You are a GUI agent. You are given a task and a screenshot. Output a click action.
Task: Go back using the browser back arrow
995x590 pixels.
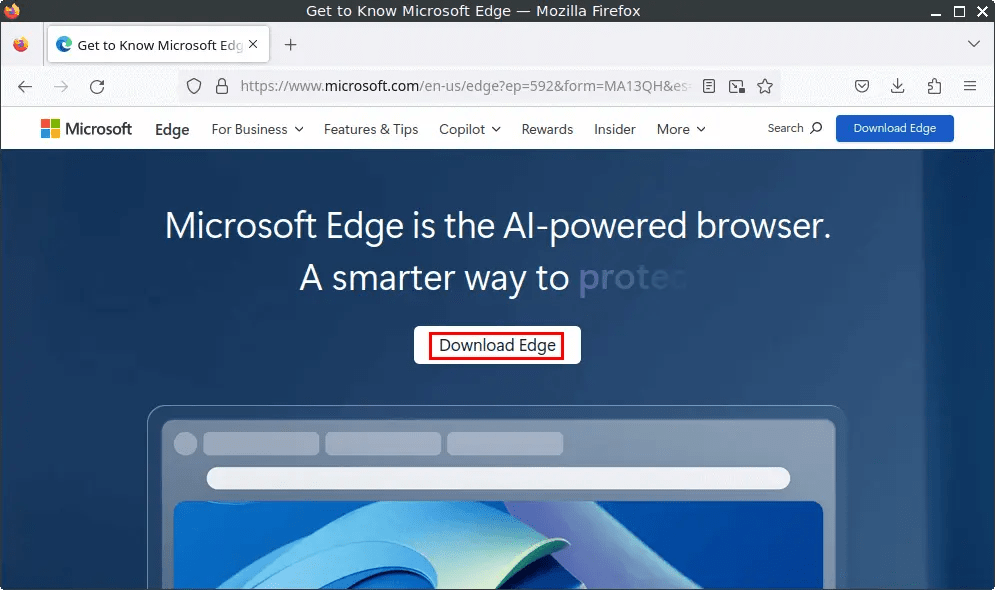[x=25, y=86]
